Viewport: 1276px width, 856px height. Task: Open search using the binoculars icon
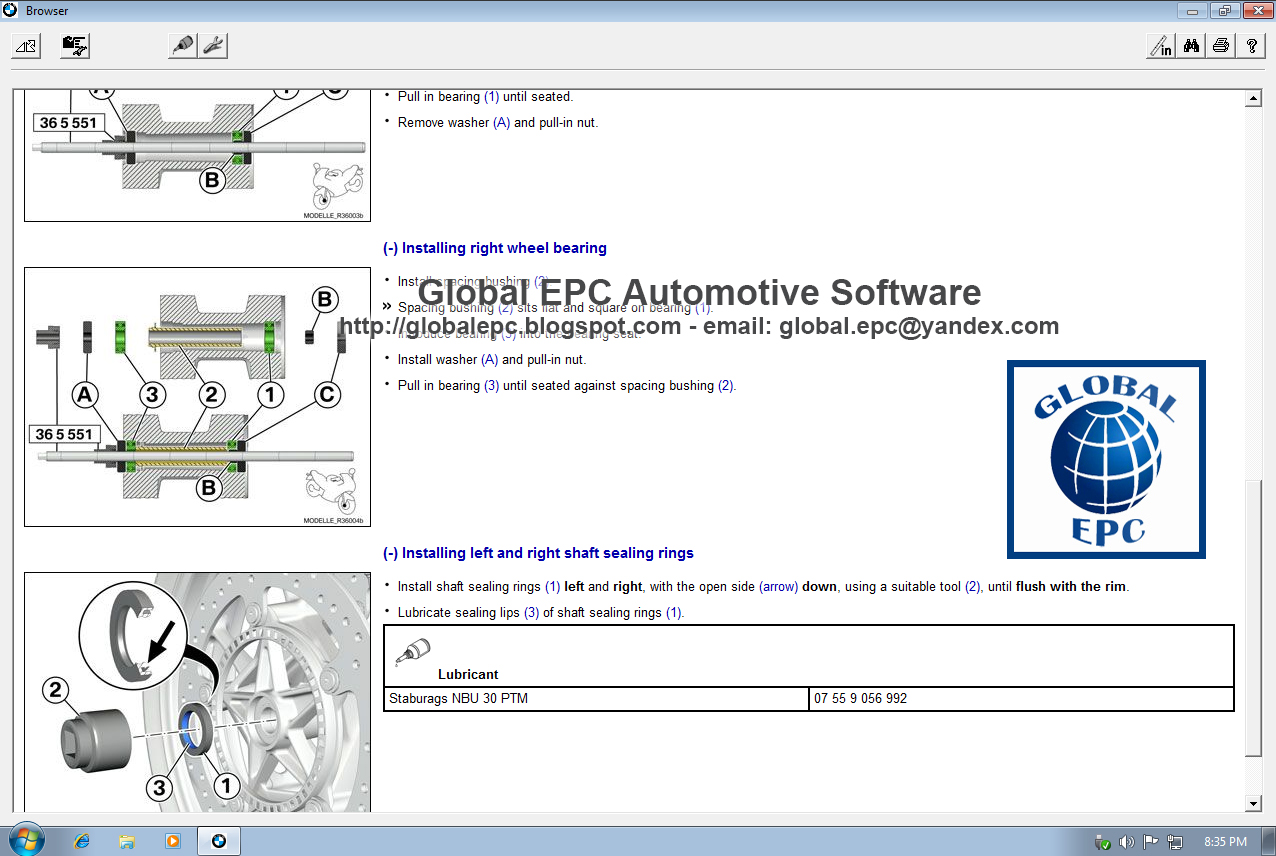(x=1190, y=45)
